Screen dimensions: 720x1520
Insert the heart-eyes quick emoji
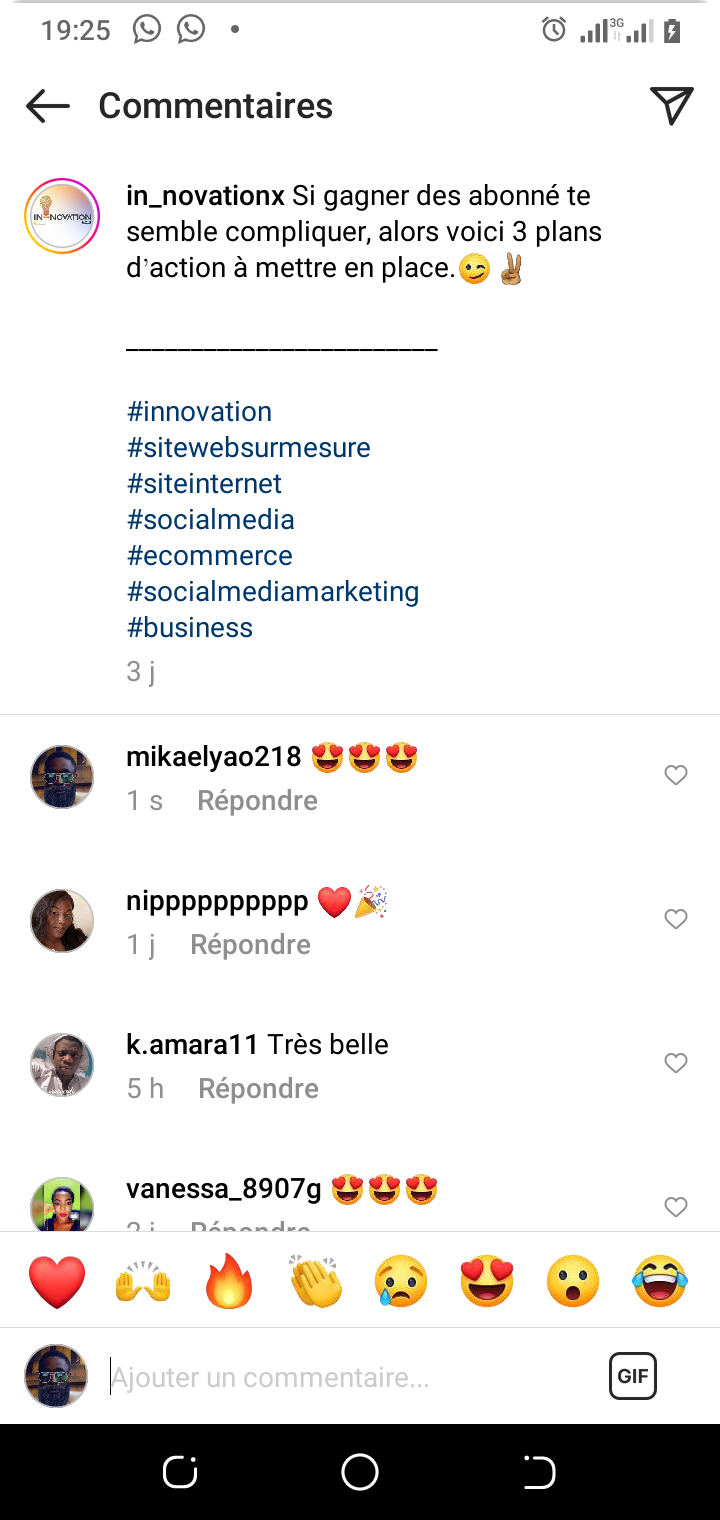(x=487, y=1281)
